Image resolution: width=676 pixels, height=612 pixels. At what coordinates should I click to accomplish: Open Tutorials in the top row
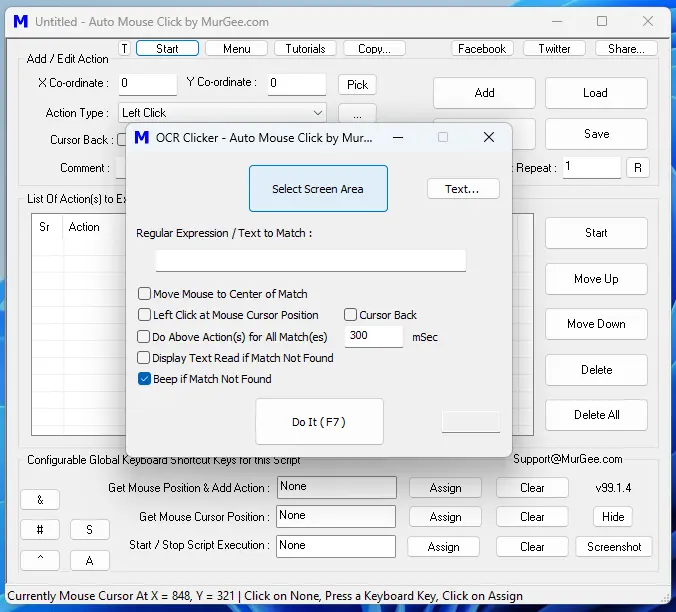pos(305,49)
